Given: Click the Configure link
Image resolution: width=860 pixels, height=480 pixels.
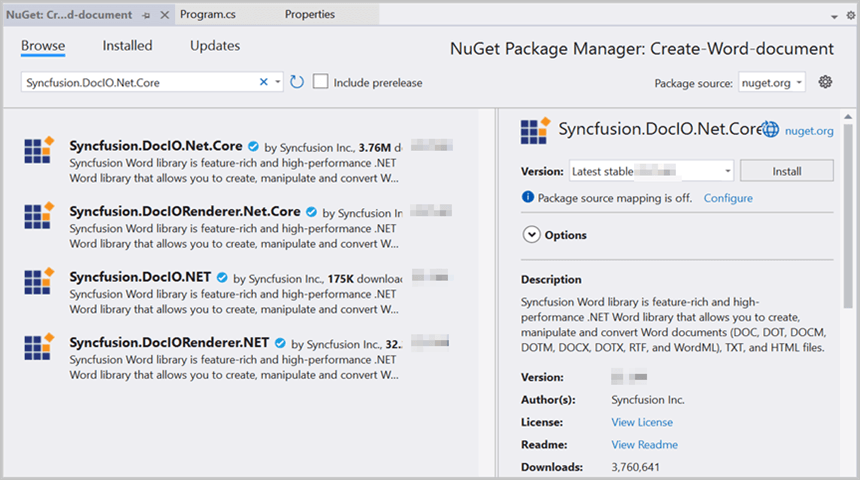Looking at the screenshot, I should point(728,198).
